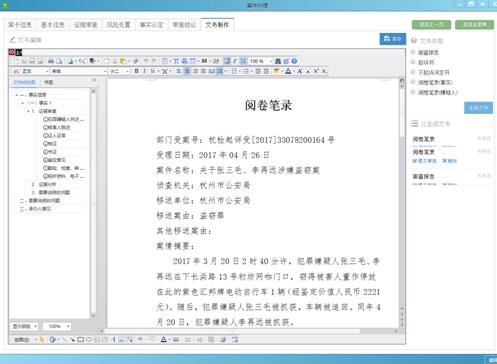The width and height of the screenshot is (497, 364).
Task: Select the 书证 item in outline tree
Action: coord(50,152)
